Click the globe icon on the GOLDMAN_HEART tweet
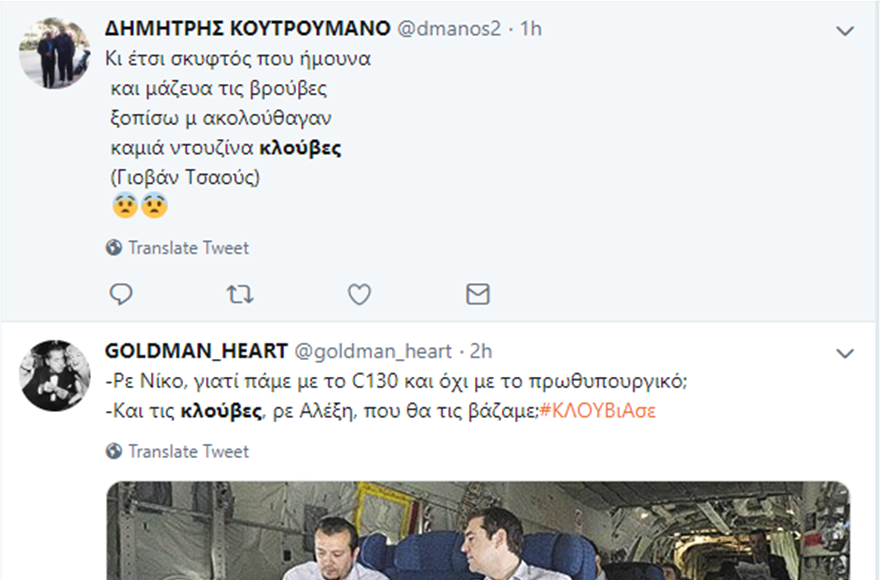This screenshot has width=880, height=580. click(113, 452)
